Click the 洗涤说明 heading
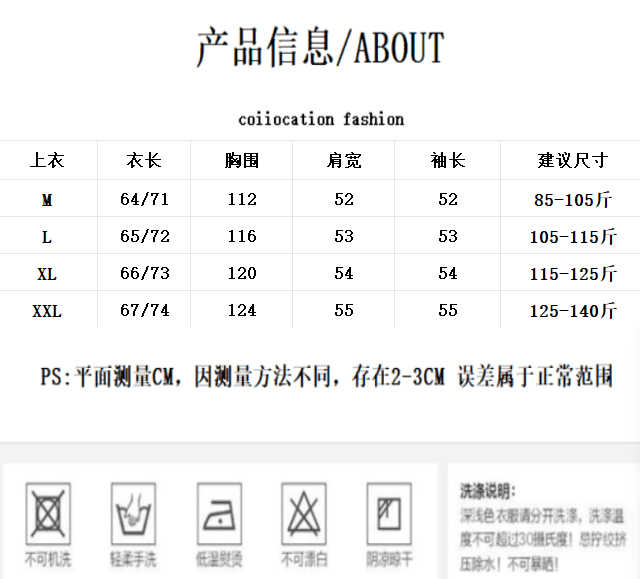640x579 pixels. 488,491
